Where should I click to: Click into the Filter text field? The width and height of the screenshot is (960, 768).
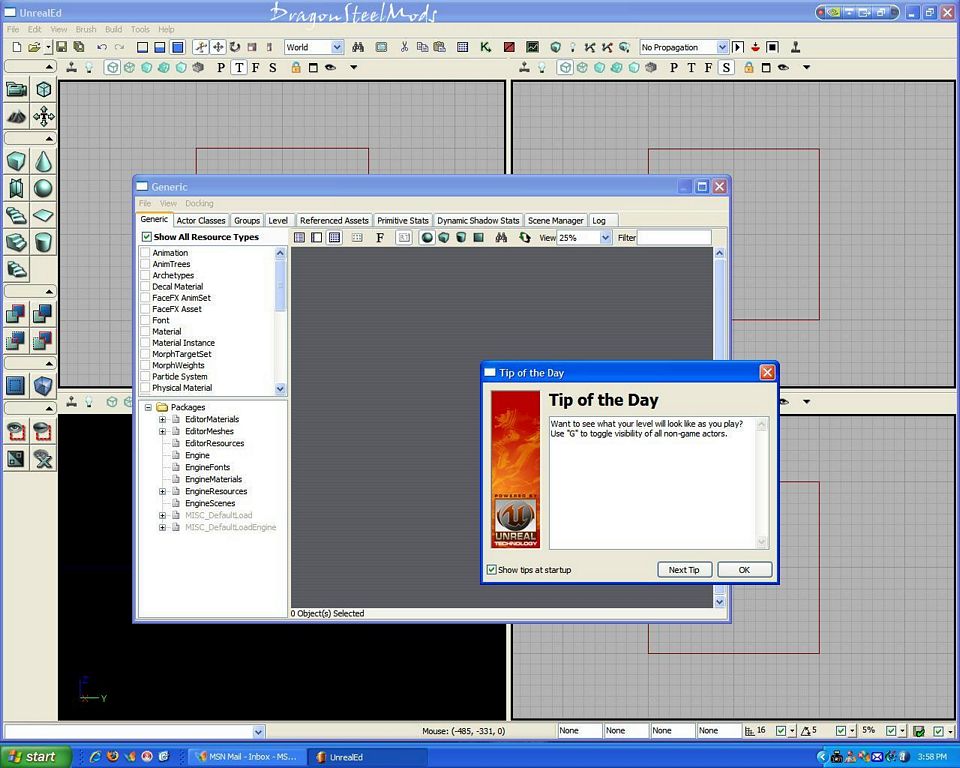click(674, 238)
